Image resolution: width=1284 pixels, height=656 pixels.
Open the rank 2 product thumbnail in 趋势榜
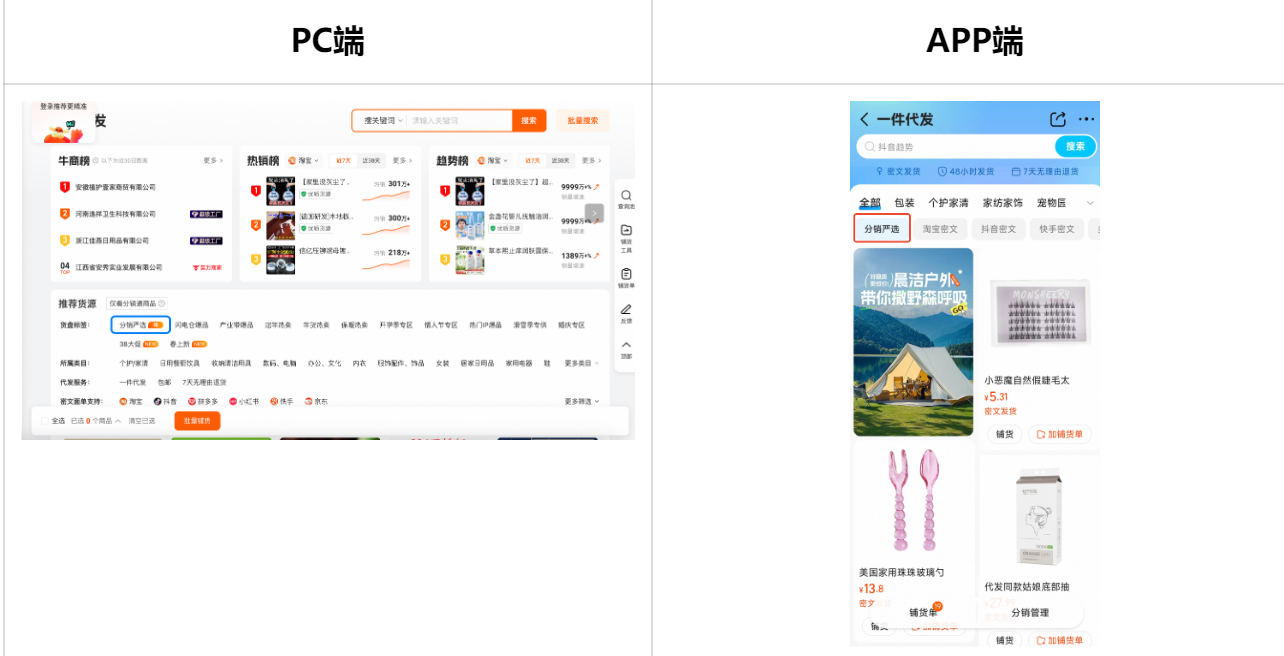(x=470, y=225)
